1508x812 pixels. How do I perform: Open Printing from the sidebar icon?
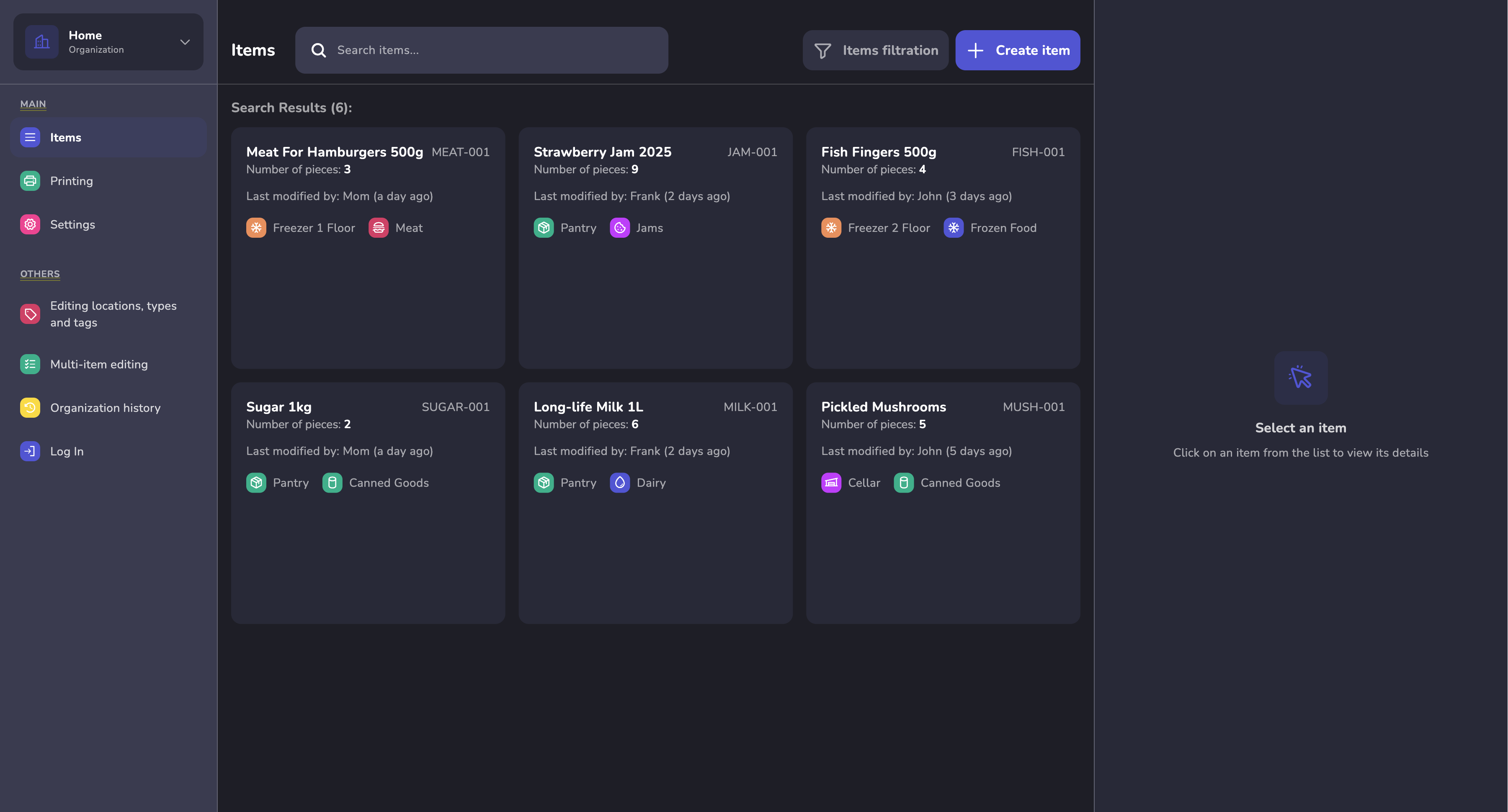[x=30, y=181]
